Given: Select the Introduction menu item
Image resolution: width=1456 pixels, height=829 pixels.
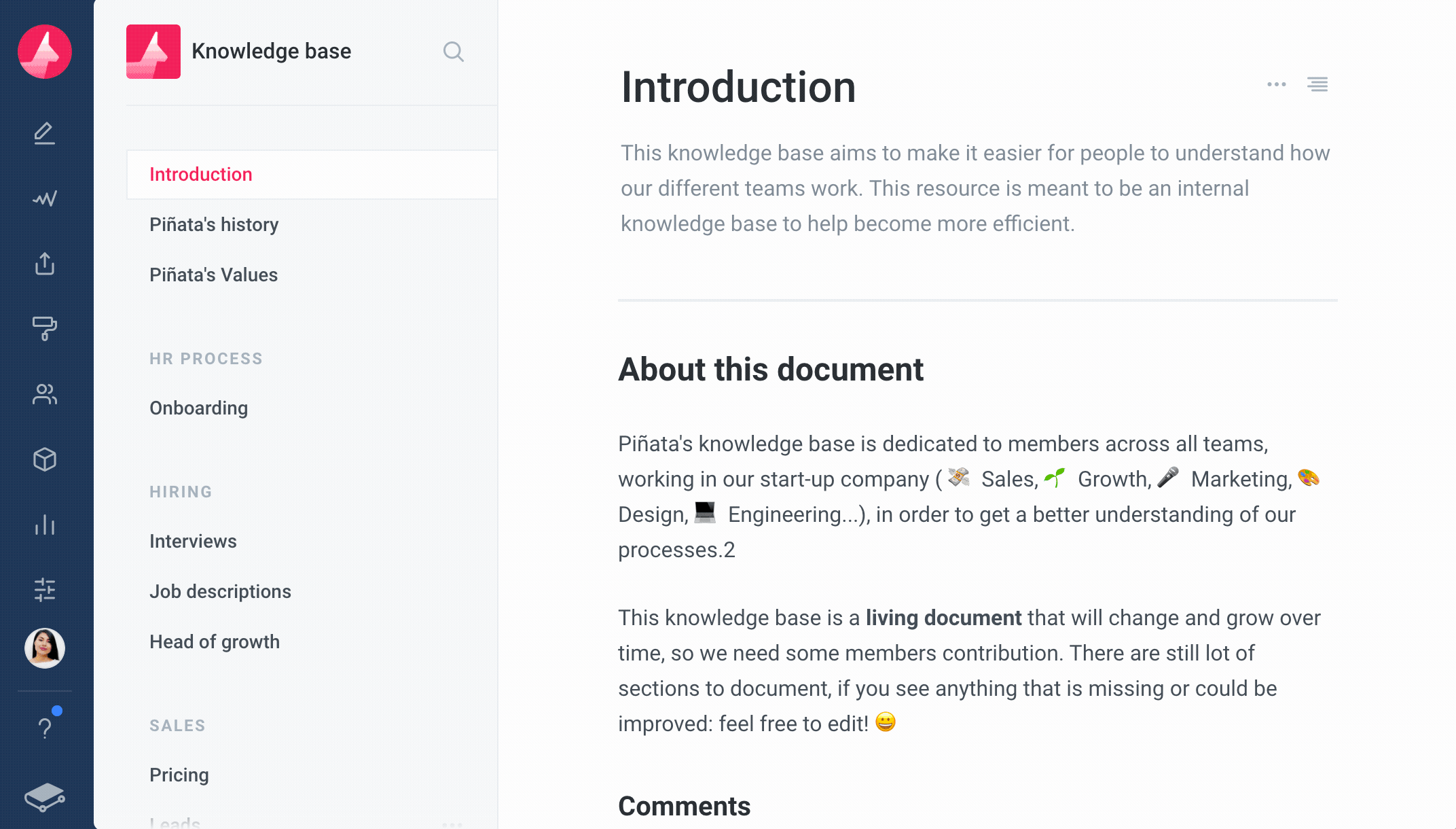Looking at the screenshot, I should point(200,173).
